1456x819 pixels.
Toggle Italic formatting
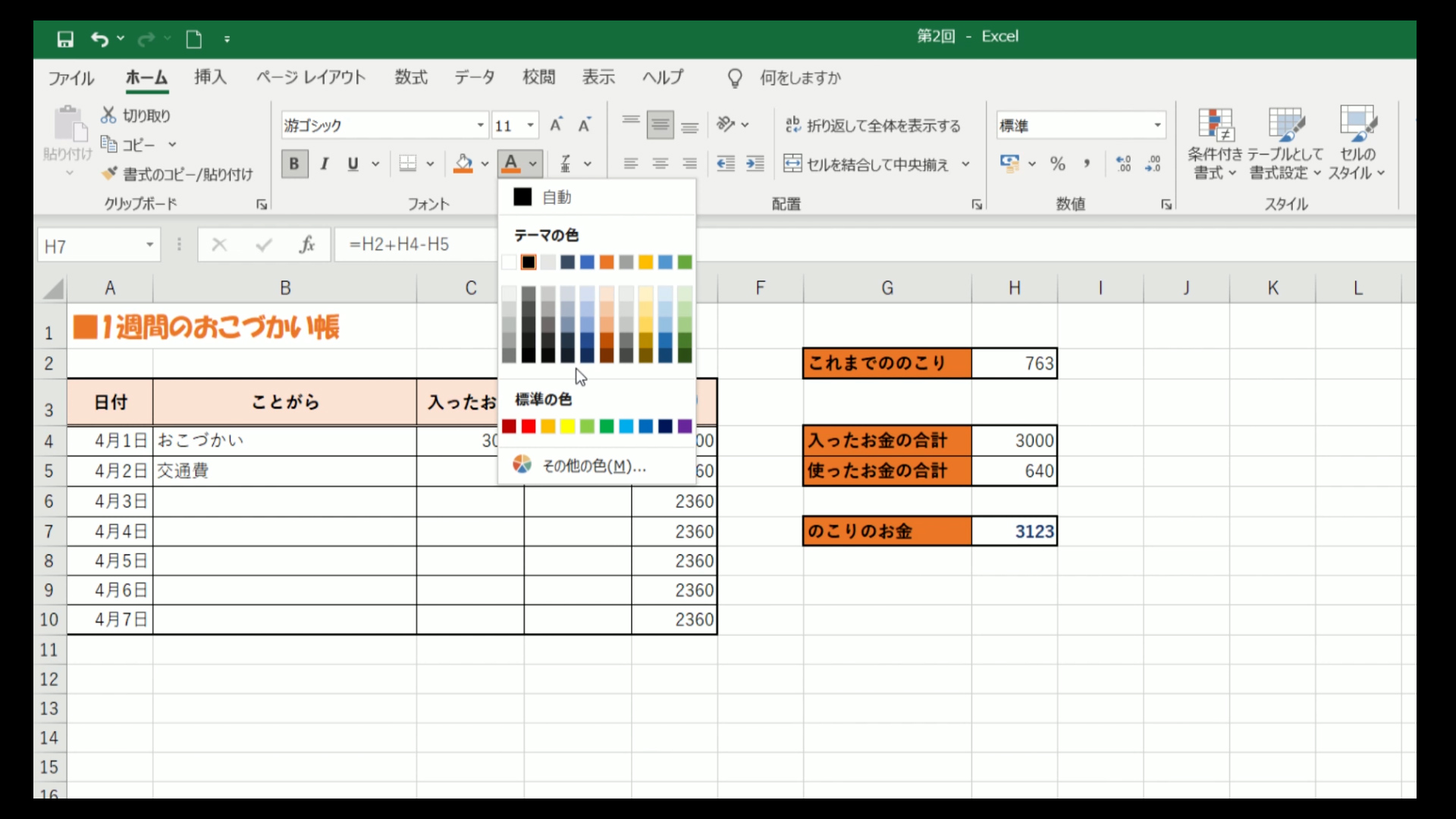325,163
